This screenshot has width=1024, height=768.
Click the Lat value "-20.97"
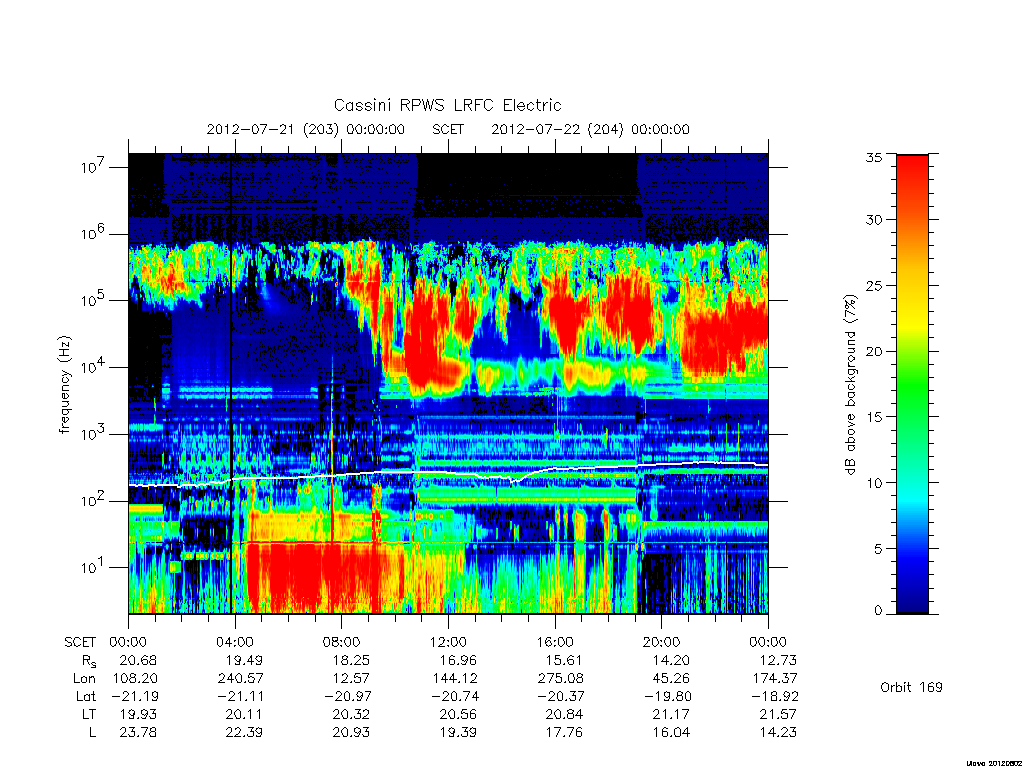(346, 696)
